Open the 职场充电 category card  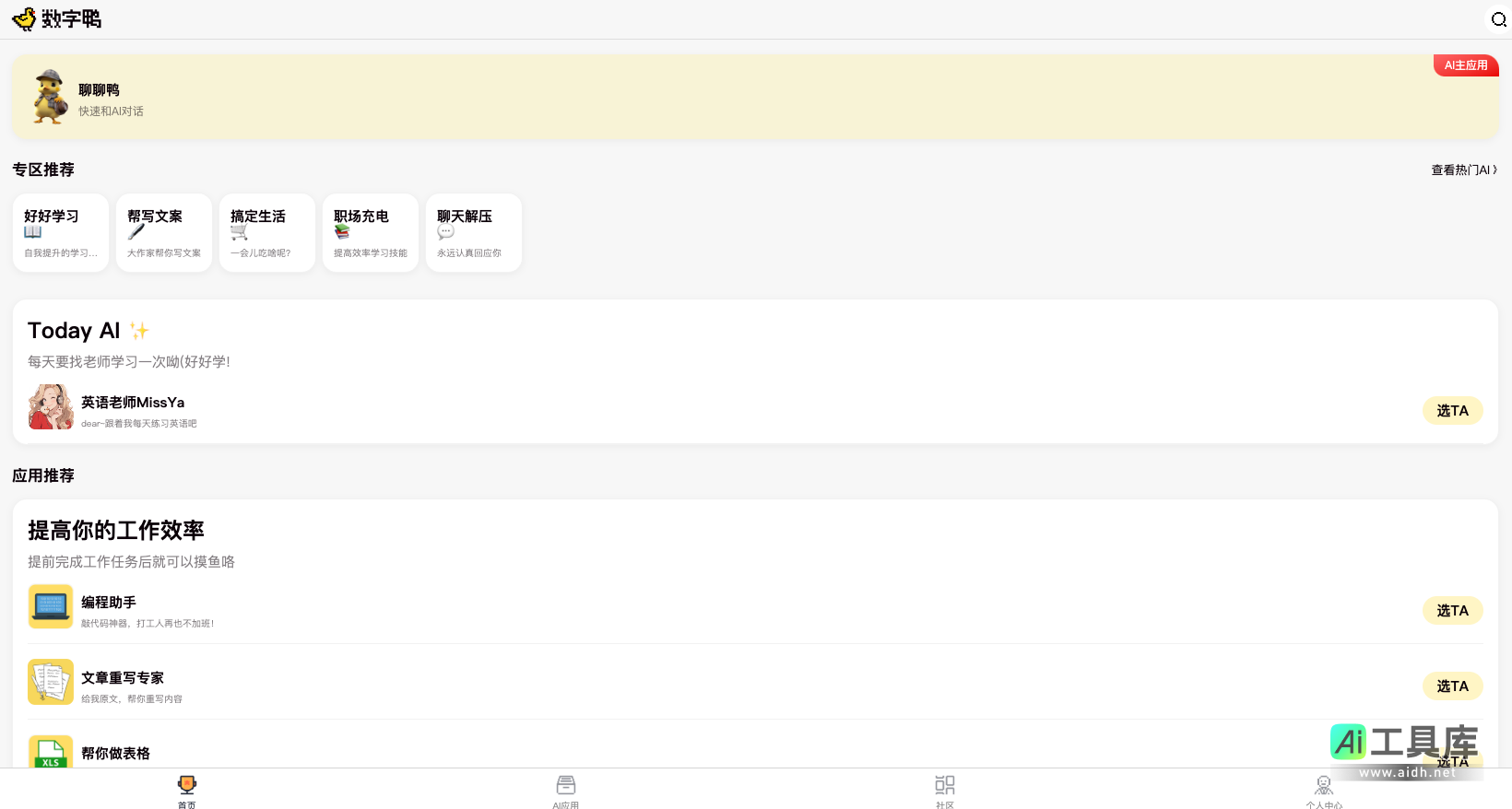(x=371, y=233)
